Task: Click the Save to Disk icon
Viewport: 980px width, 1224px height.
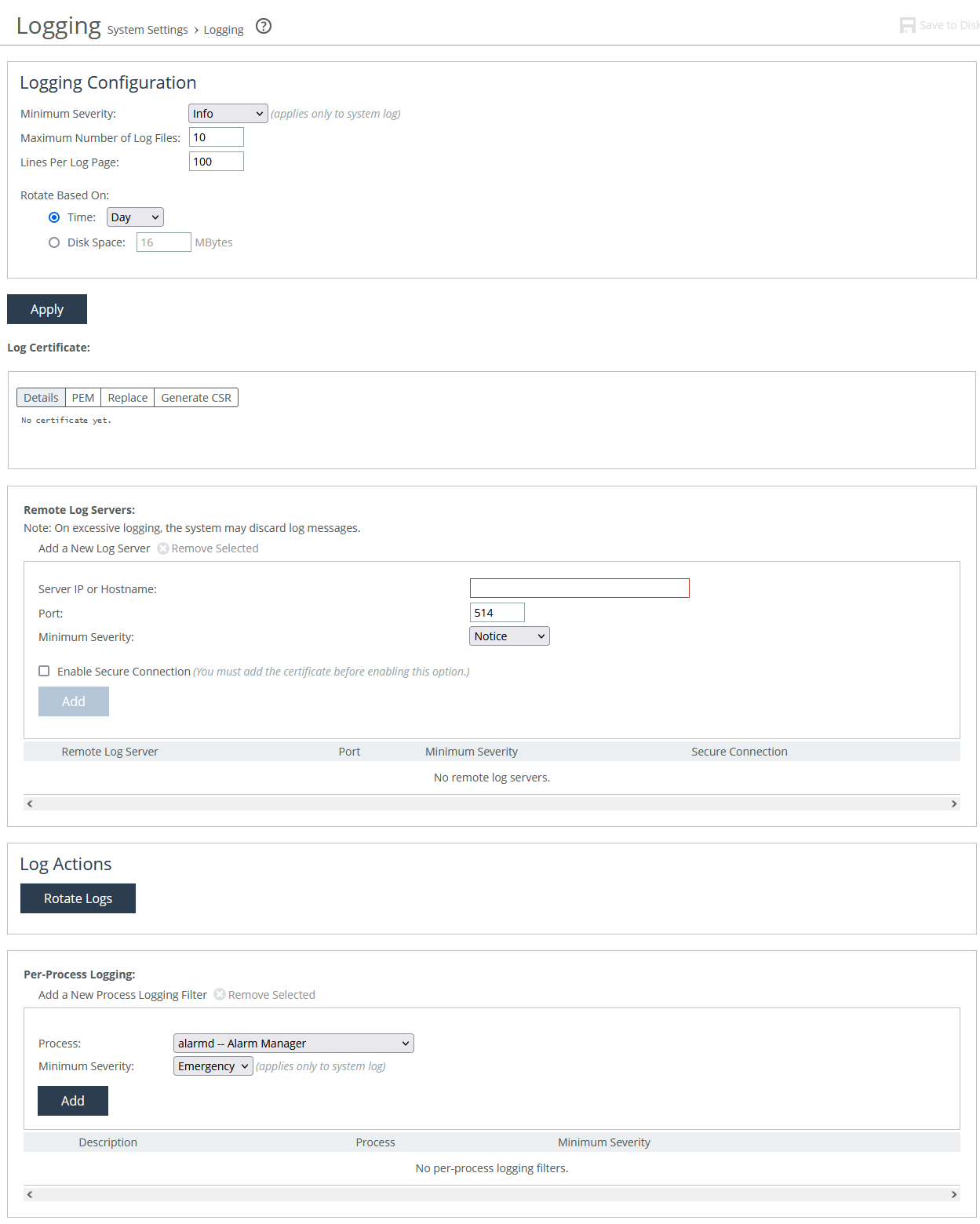Action: tap(907, 25)
